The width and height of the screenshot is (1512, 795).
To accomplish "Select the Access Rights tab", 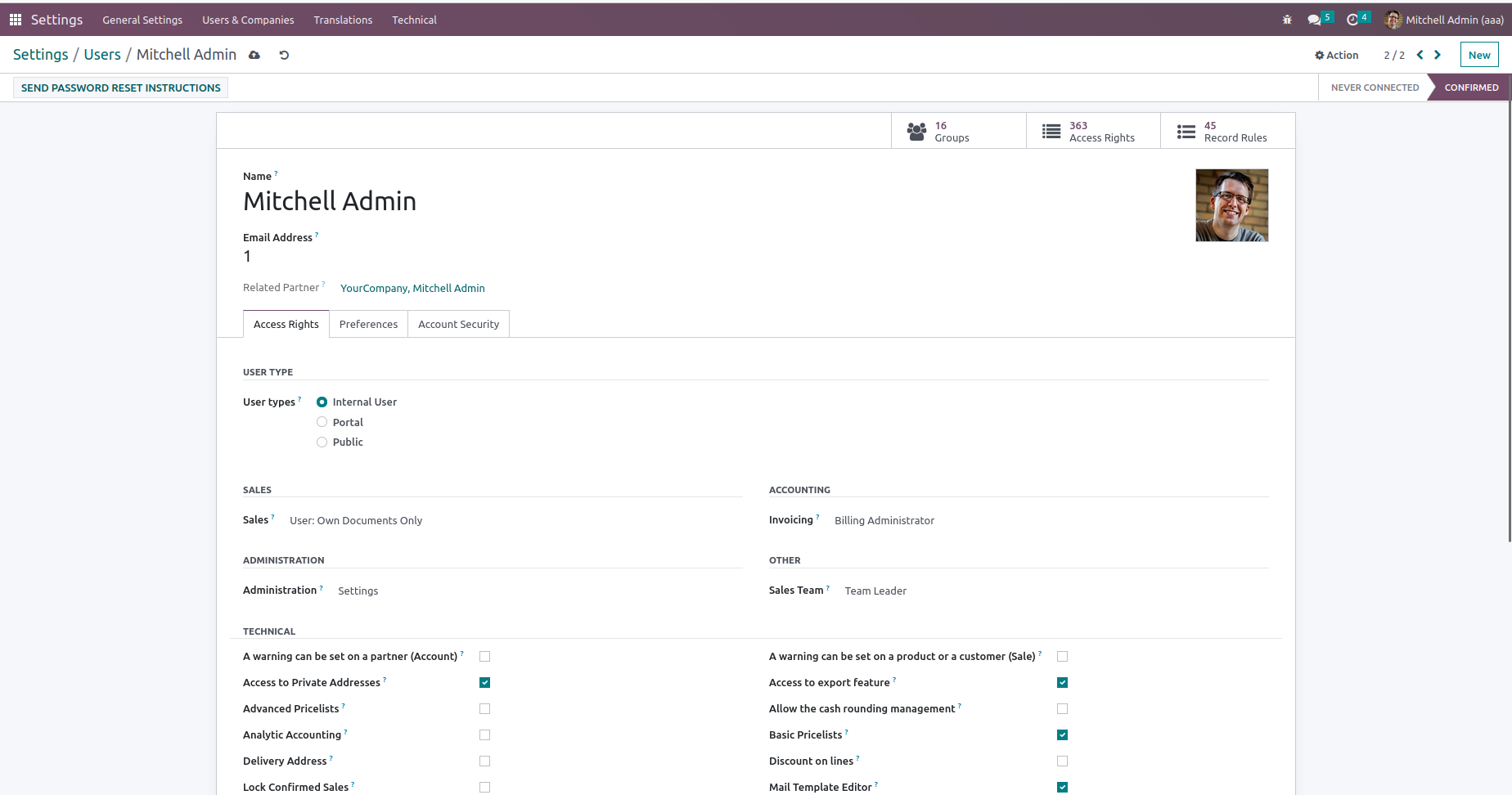I will point(286,324).
